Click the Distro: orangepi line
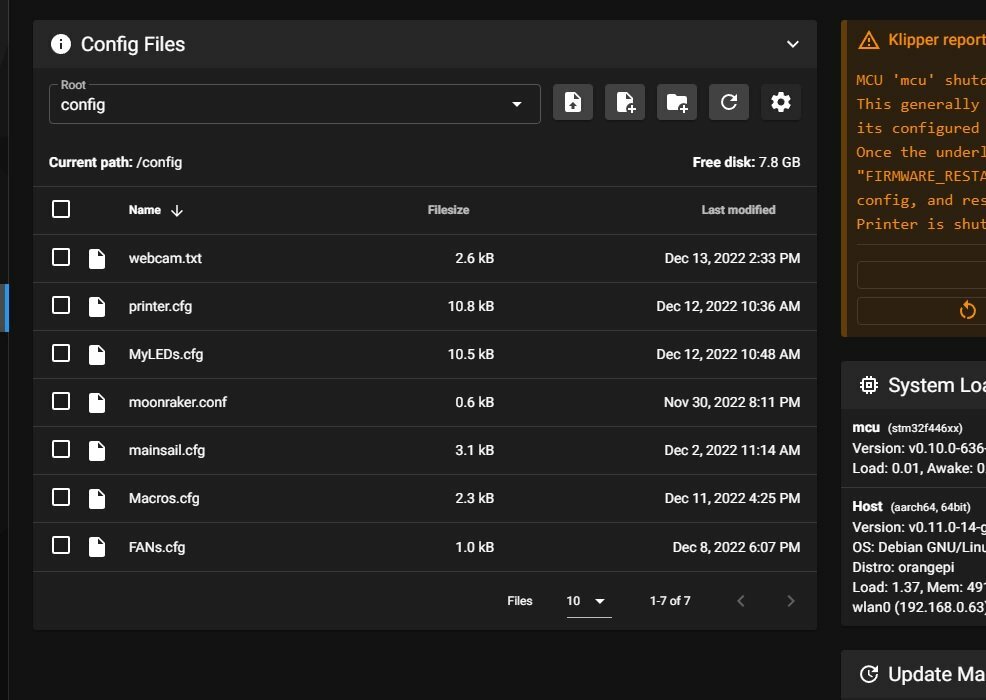 click(x=903, y=567)
